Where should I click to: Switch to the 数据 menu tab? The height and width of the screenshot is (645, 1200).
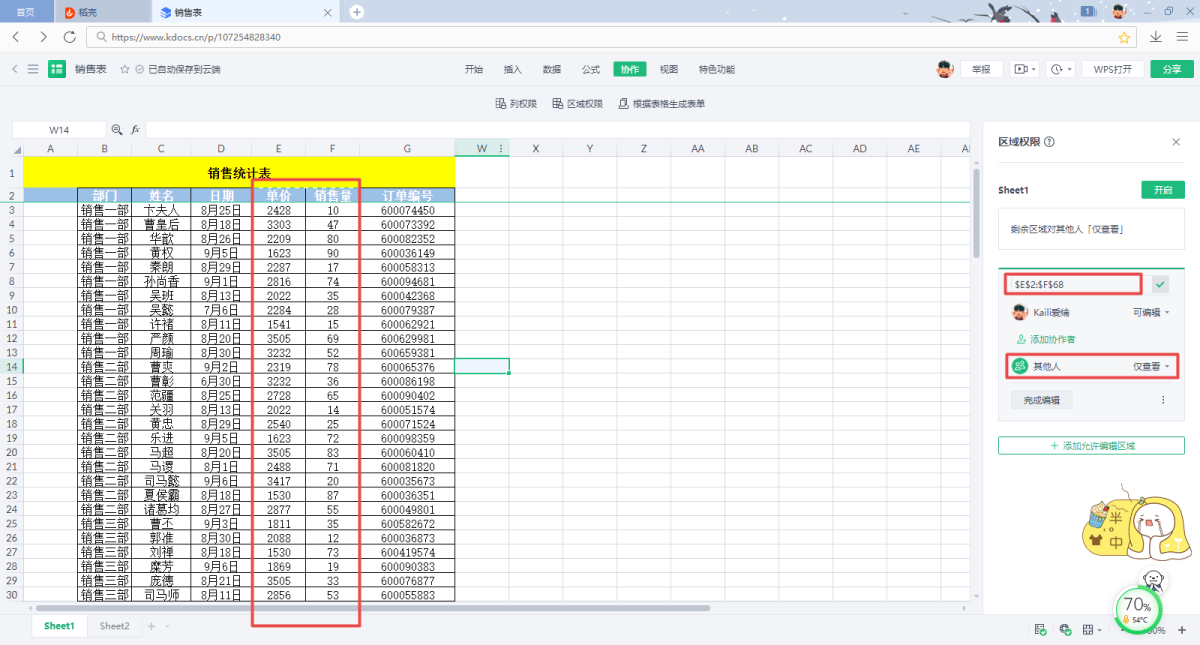552,70
